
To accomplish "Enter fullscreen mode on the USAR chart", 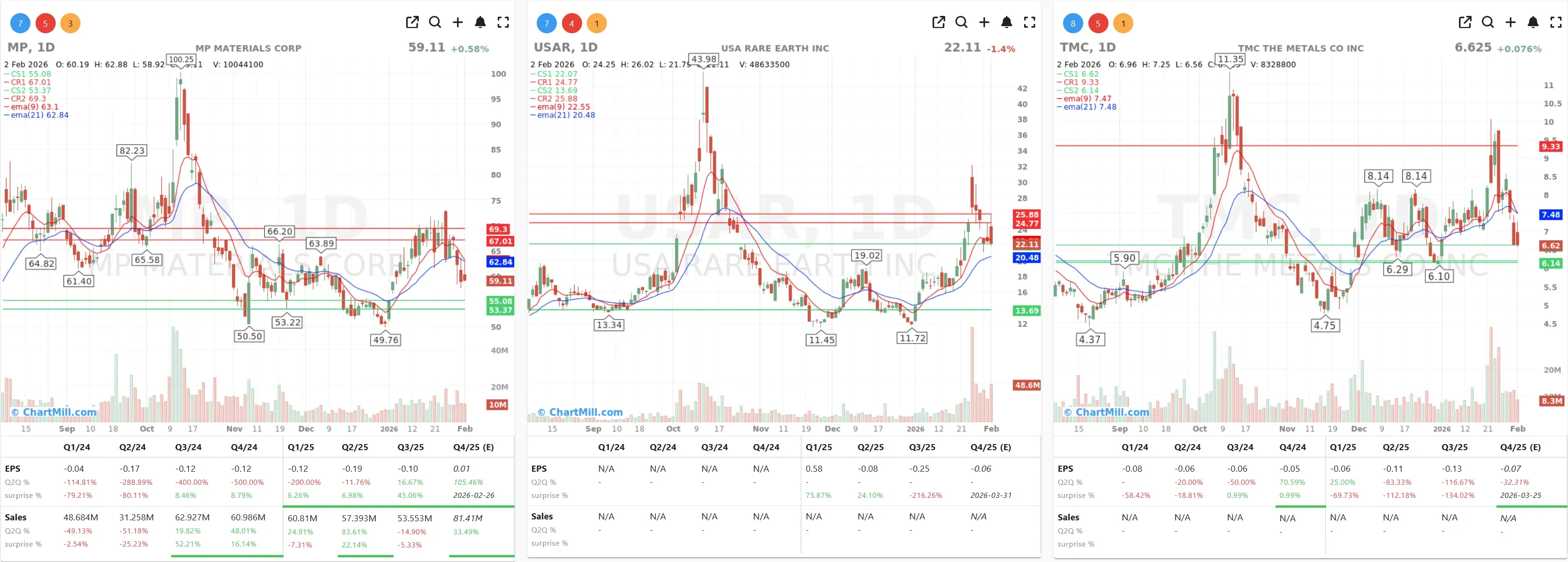I will [1030, 22].
